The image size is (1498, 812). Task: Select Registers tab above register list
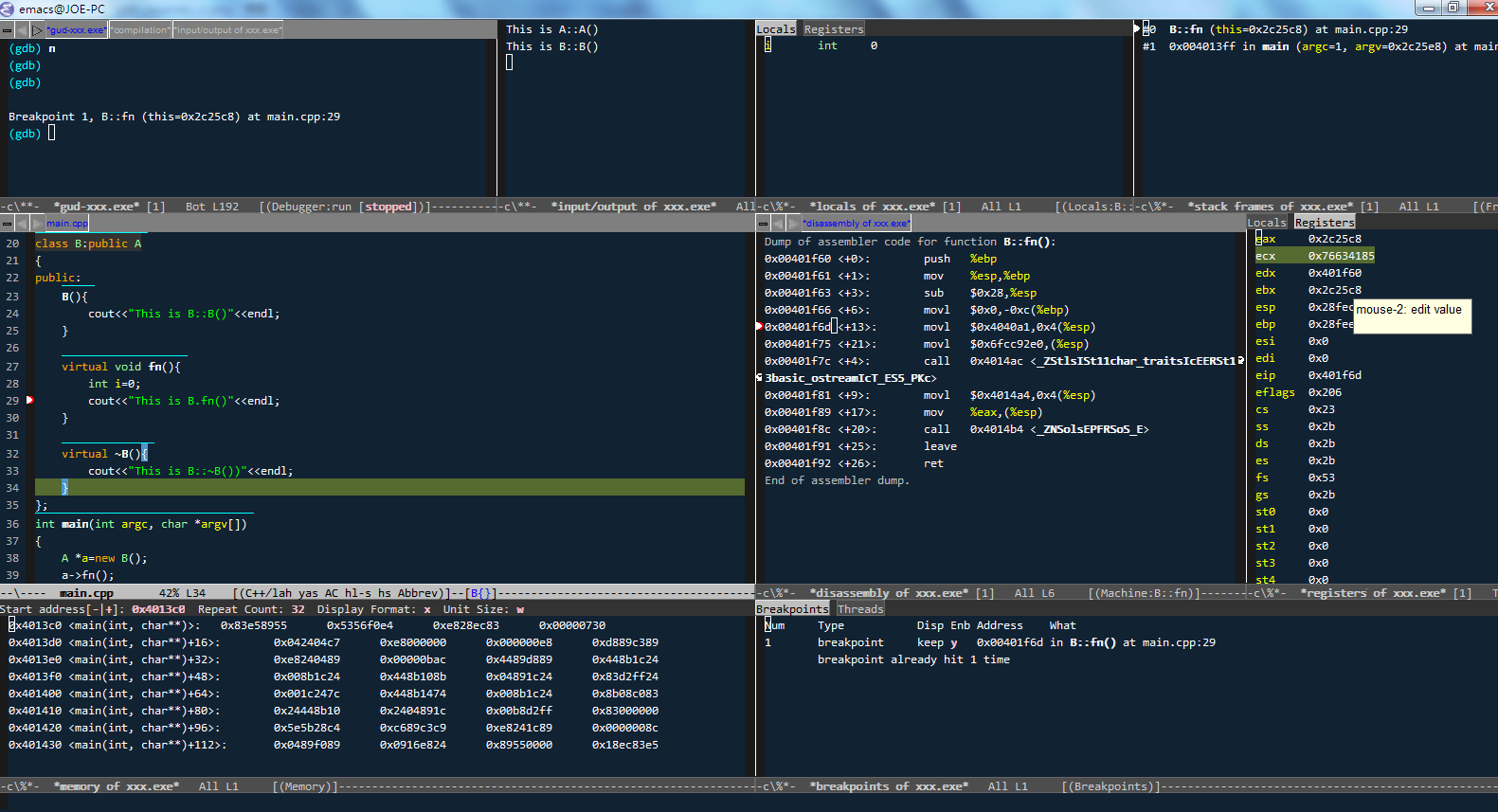[x=1325, y=223]
